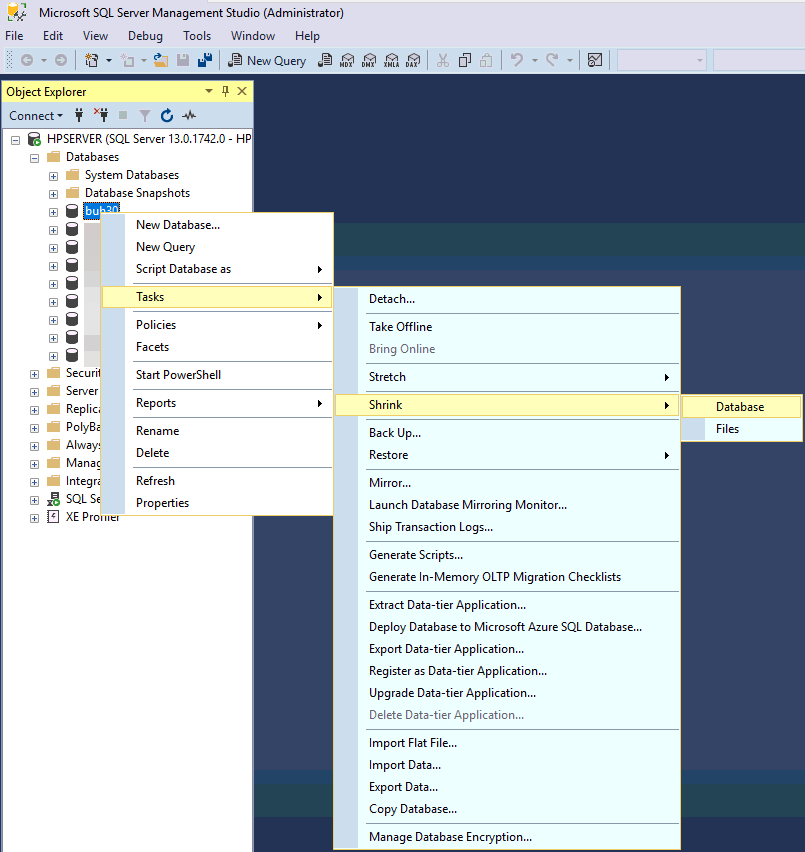The width and height of the screenshot is (805, 852).
Task: Open a new XMLA query
Action: (391, 60)
